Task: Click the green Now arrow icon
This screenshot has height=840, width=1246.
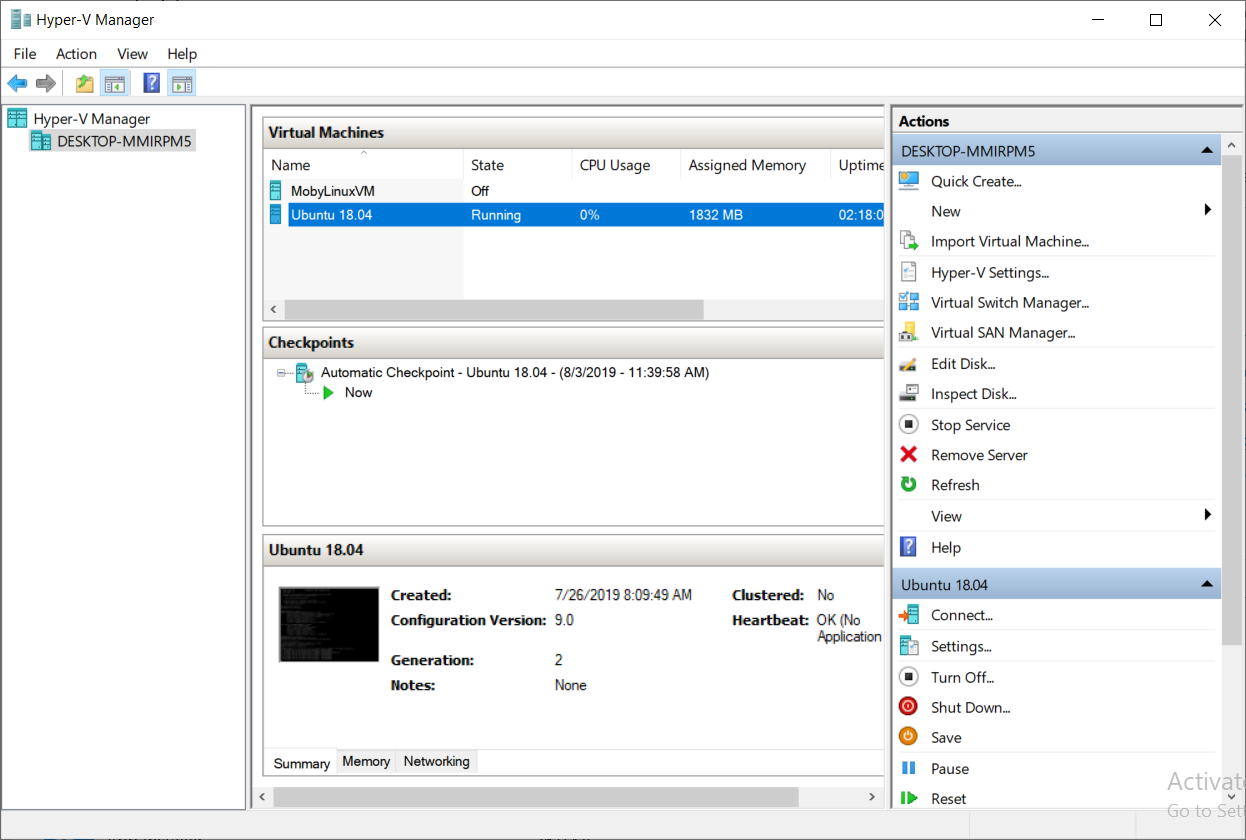Action: [329, 393]
